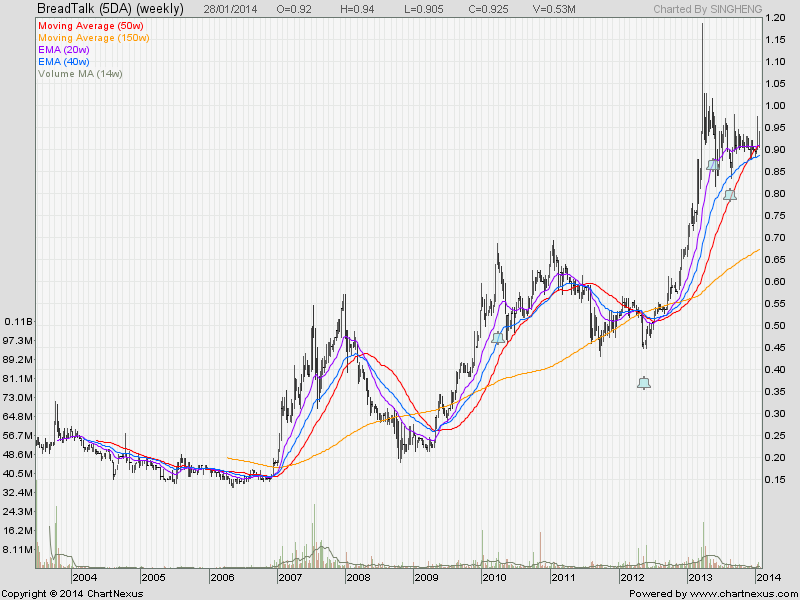Click the 2007 year label on time axis
This screenshot has width=800, height=600.
point(290,577)
